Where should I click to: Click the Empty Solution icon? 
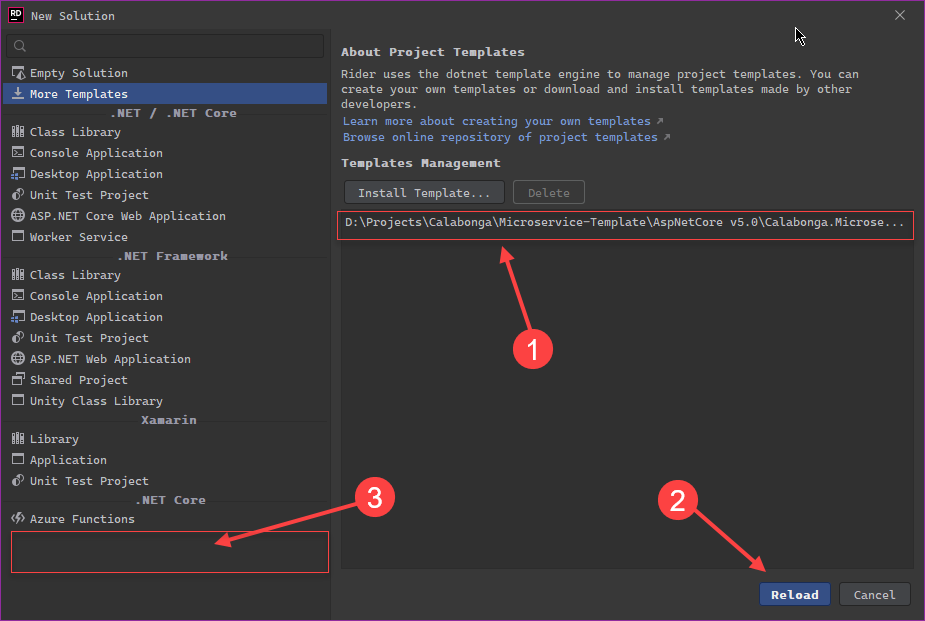click(x=18, y=73)
